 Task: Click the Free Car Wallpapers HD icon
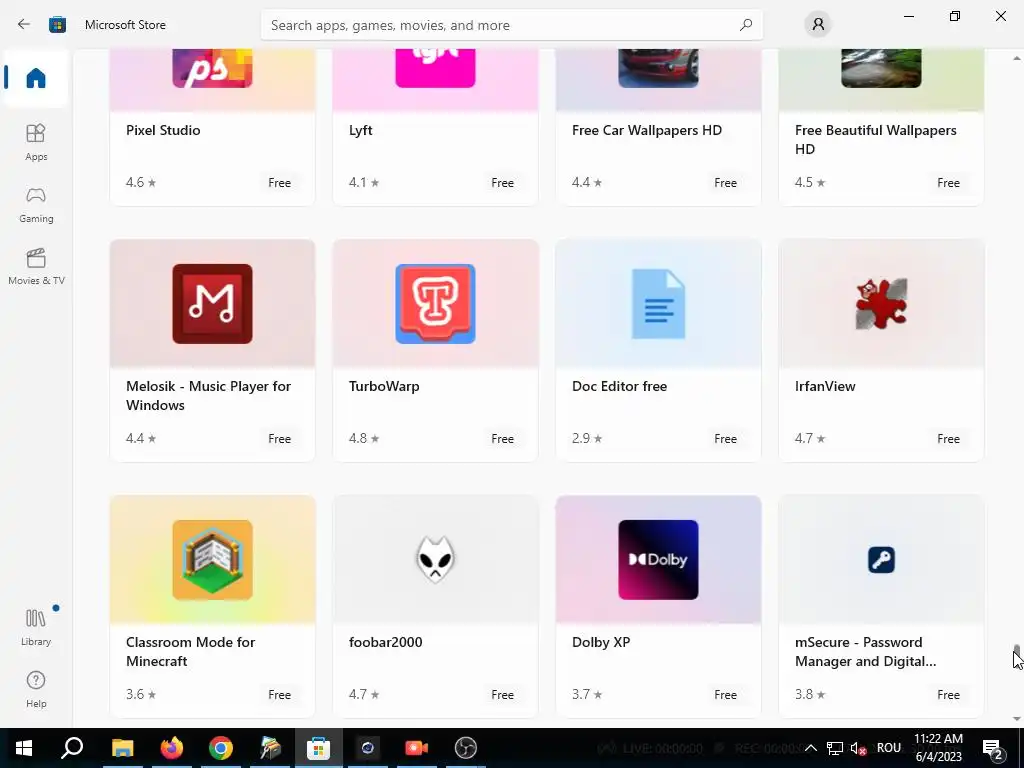[658, 68]
